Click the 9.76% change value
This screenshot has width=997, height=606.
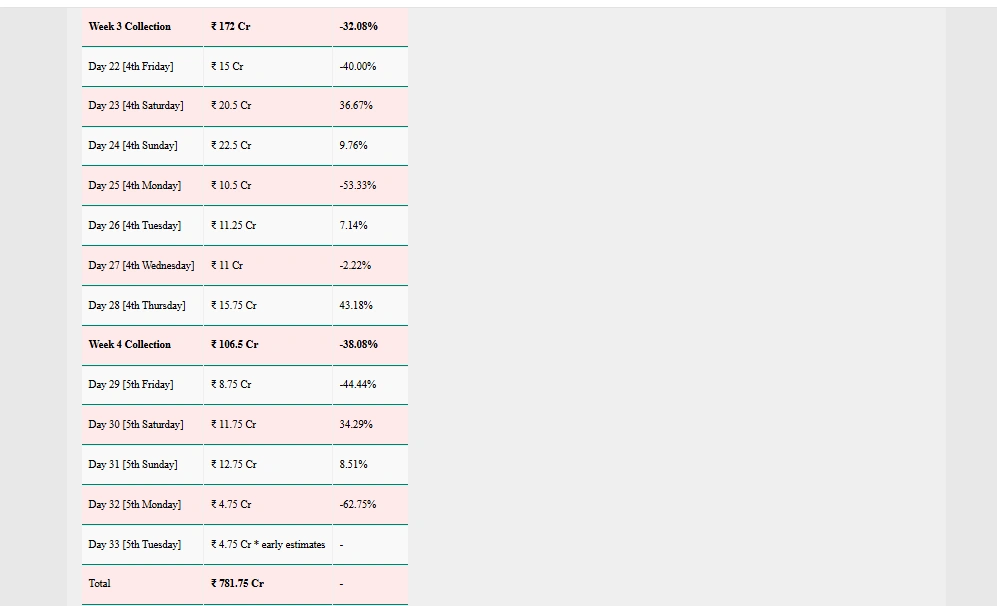click(x=353, y=146)
